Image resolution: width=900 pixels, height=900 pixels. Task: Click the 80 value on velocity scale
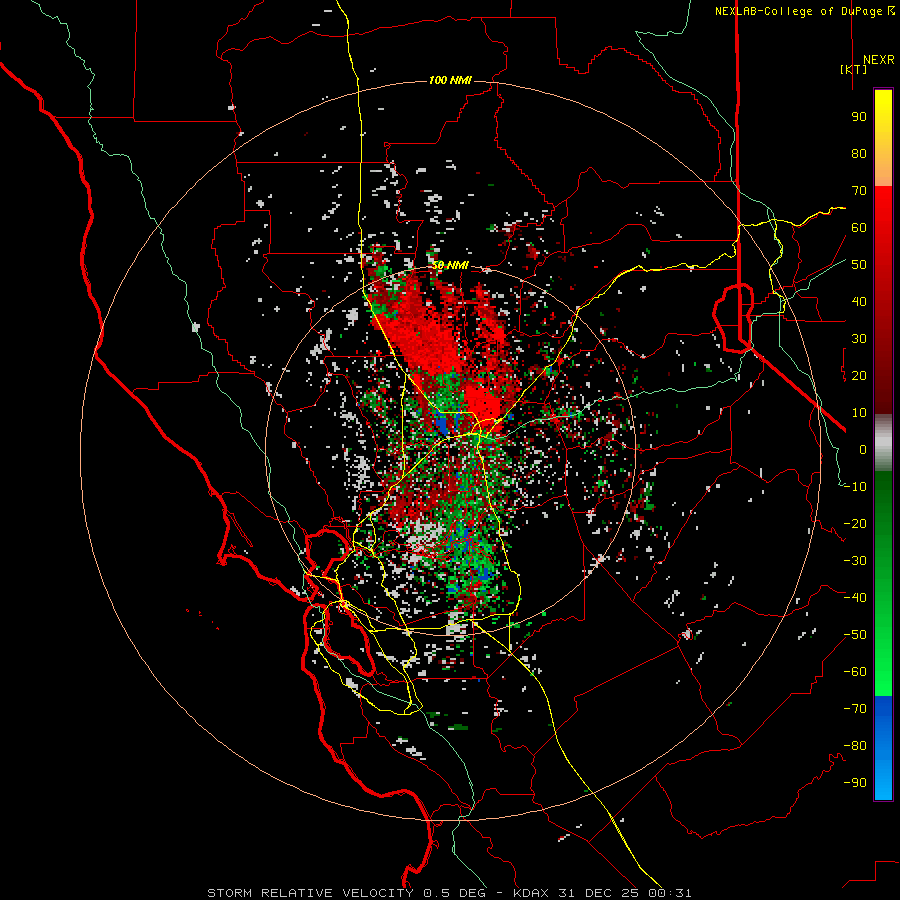(x=859, y=153)
